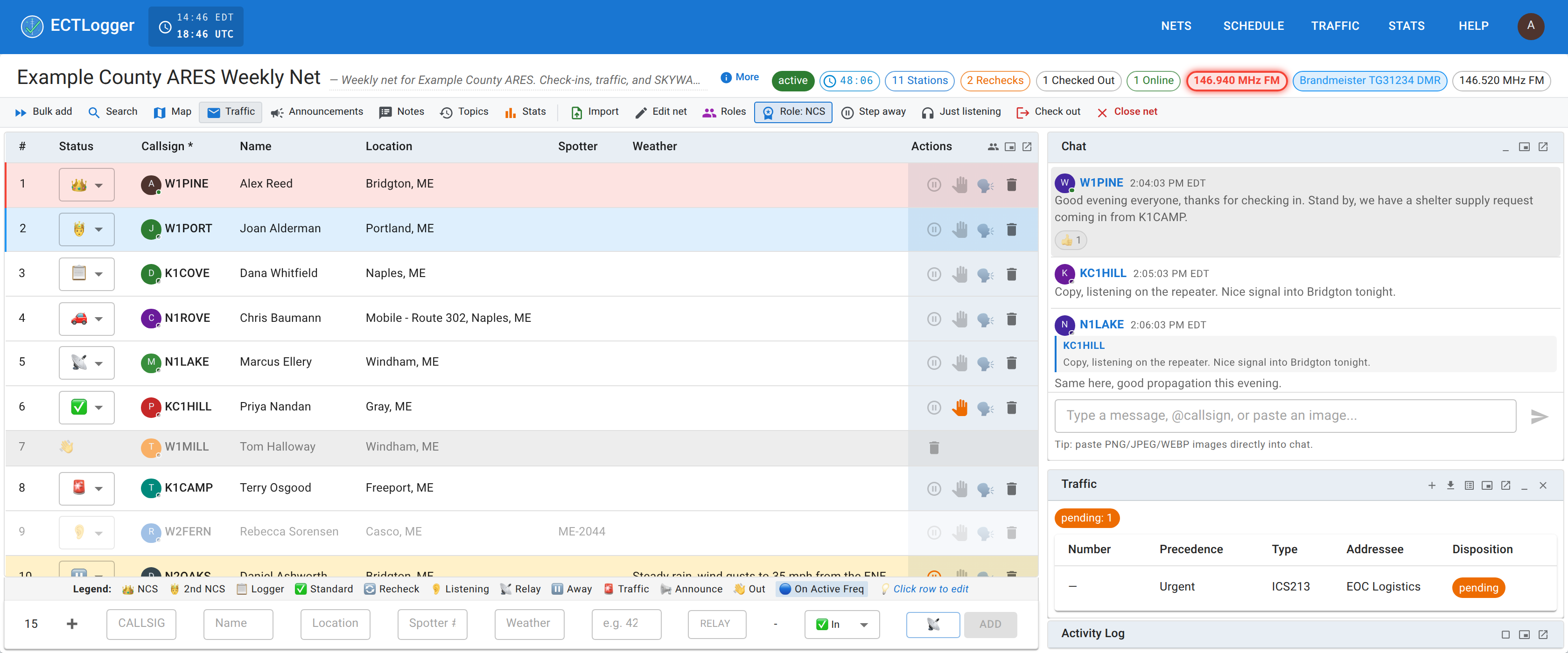Click the Close net button
The image size is (1568, 653).
tap(1127, 112)
